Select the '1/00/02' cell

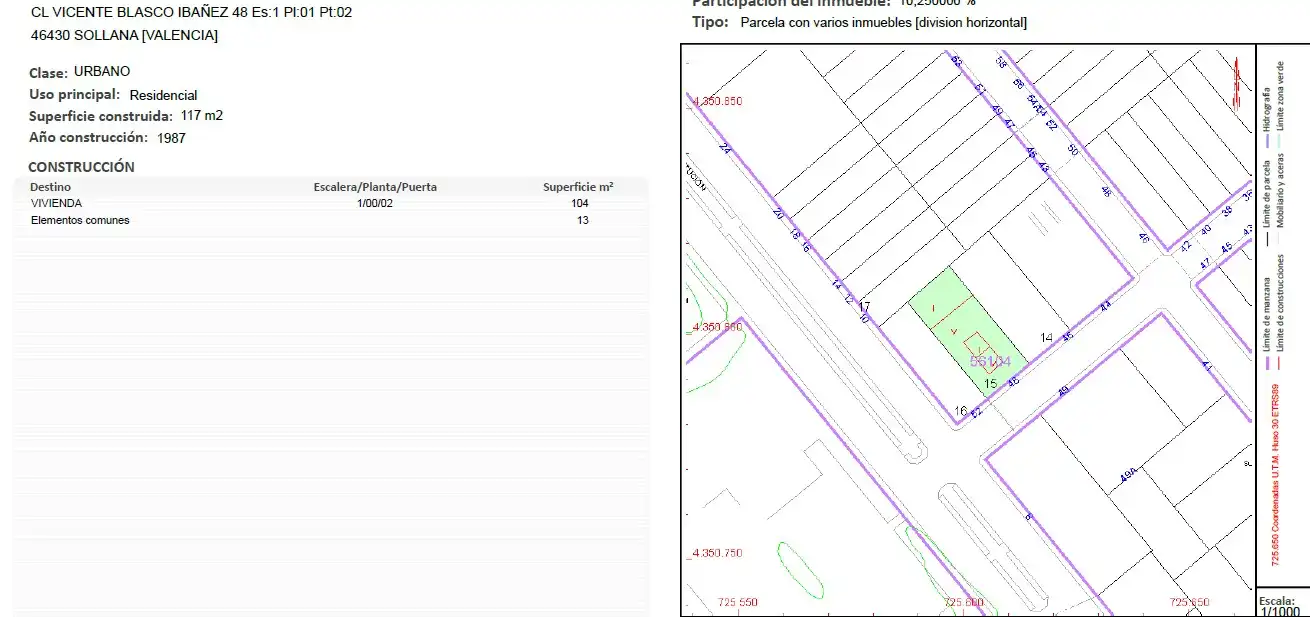375,203
